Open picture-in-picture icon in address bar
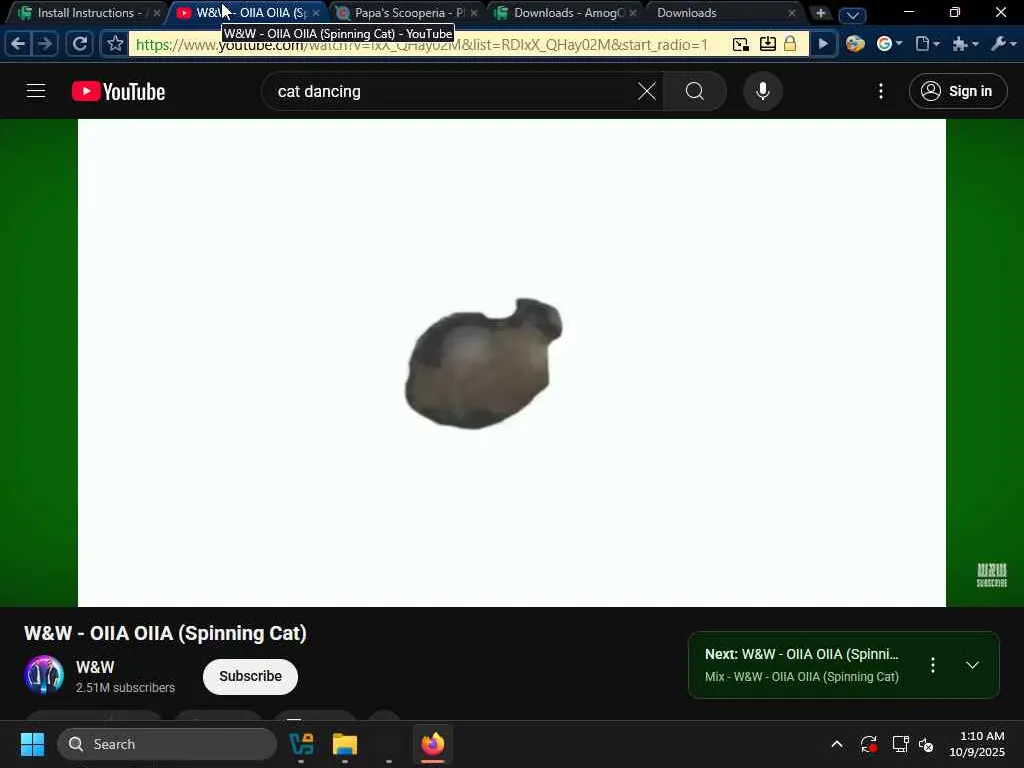1024x768 pixels. (741, 44)
